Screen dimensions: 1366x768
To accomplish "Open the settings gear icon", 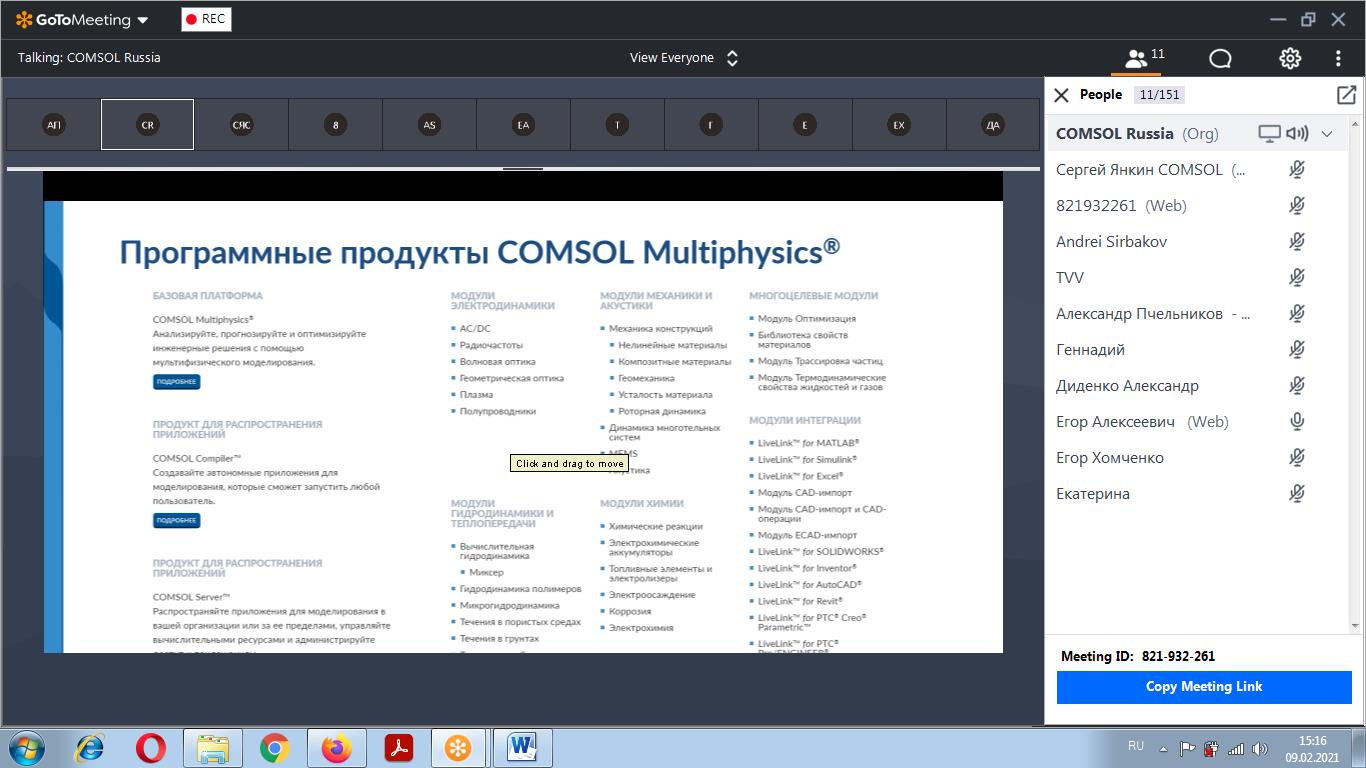I will (x=1290, y=58).
